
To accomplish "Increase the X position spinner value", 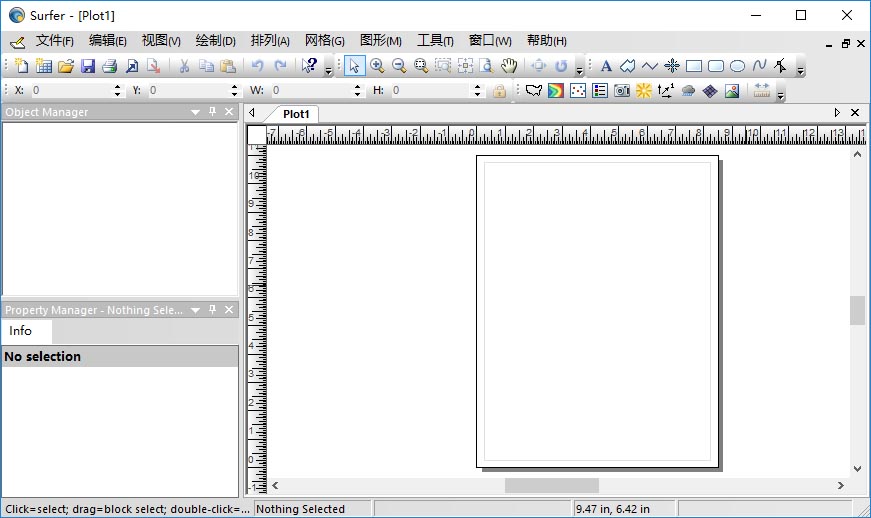I will point(118,87).
